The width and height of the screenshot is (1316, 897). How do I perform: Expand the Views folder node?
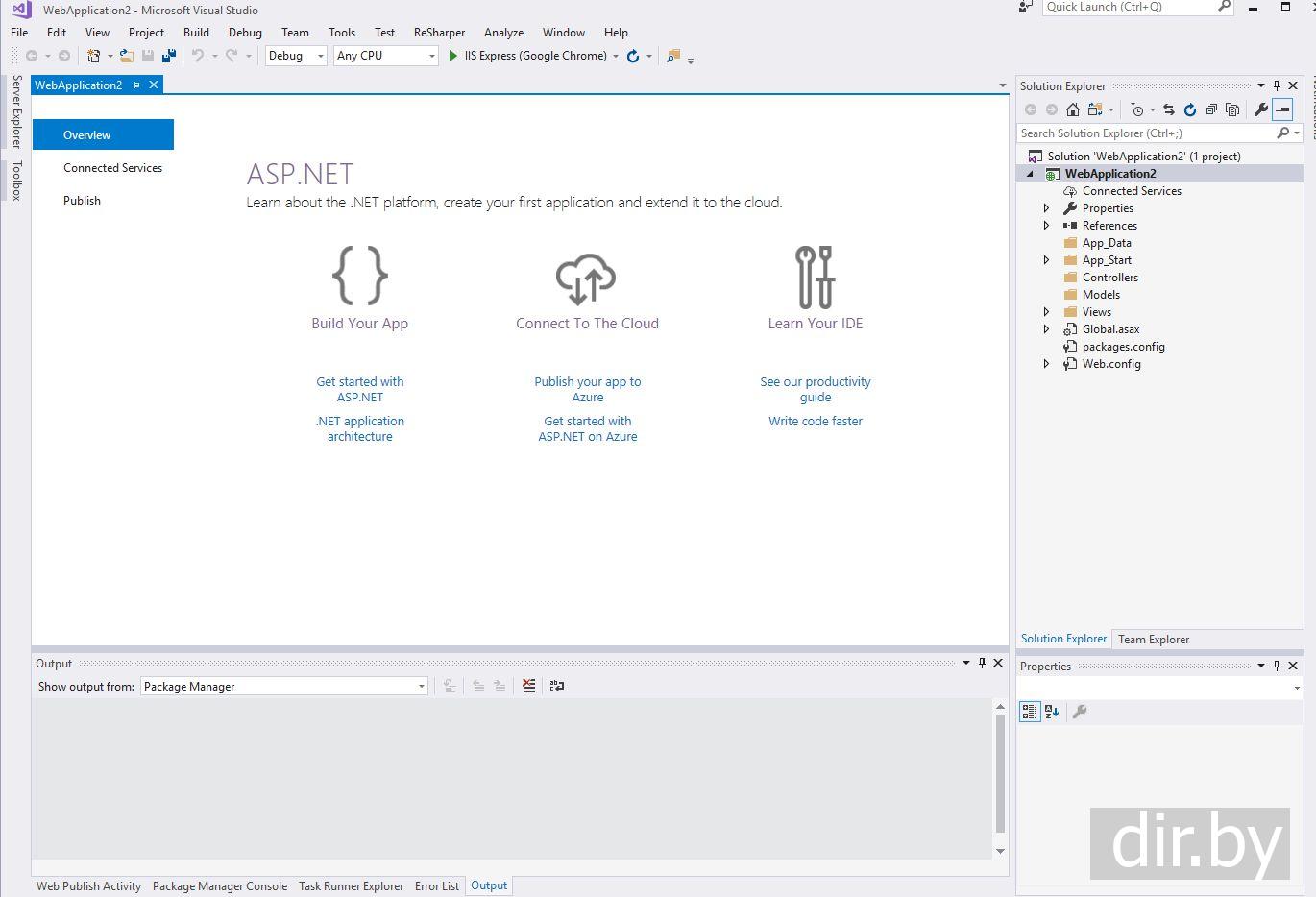click(1046, 312)
